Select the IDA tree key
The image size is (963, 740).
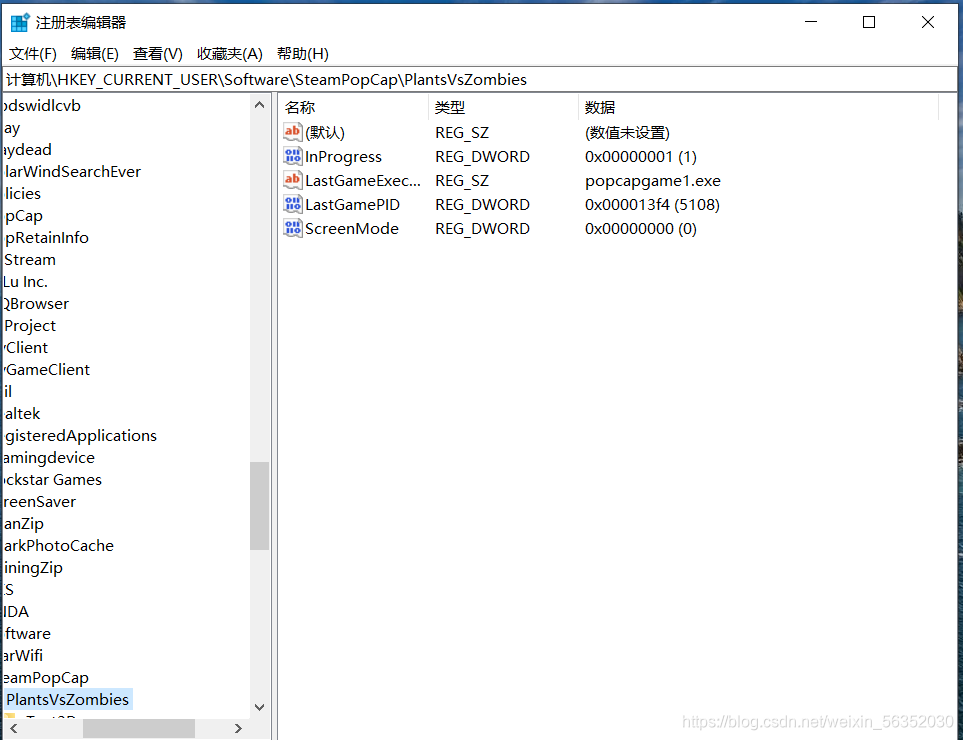pos(16,612)
